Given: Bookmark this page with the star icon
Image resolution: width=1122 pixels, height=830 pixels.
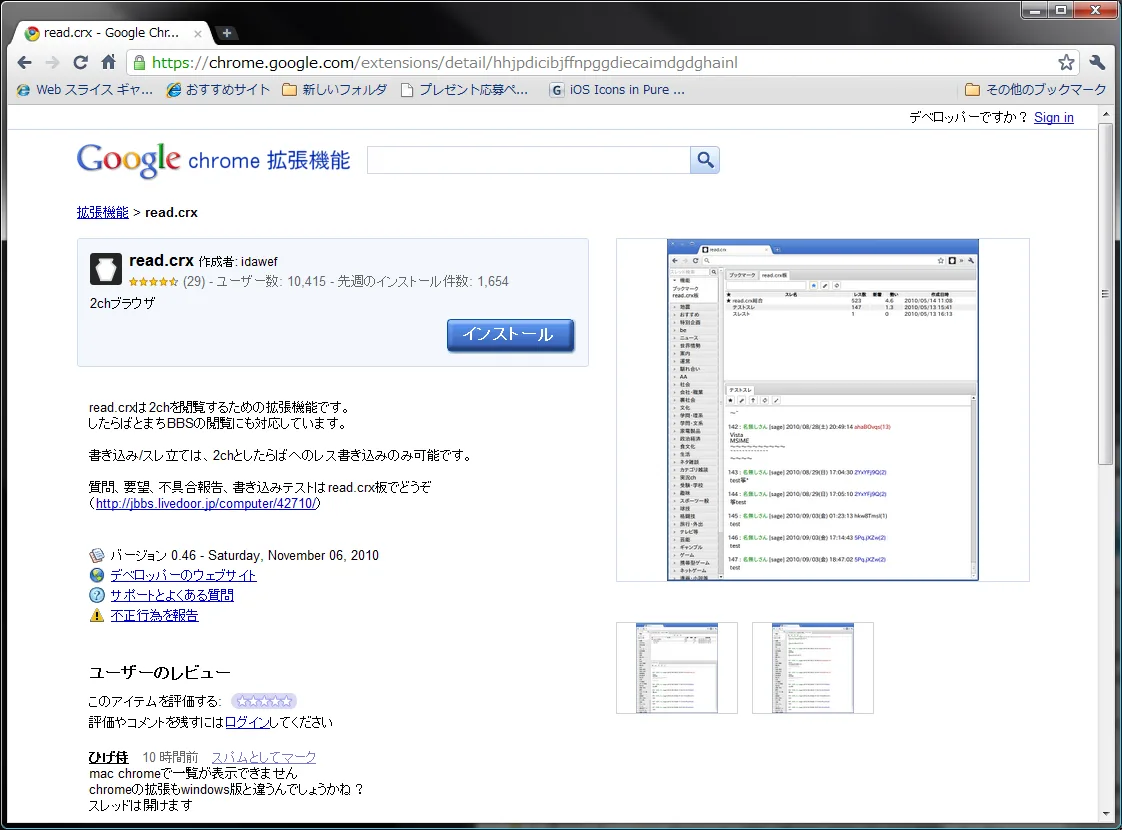Looking at the screenshot, I should click(1066, 62).
